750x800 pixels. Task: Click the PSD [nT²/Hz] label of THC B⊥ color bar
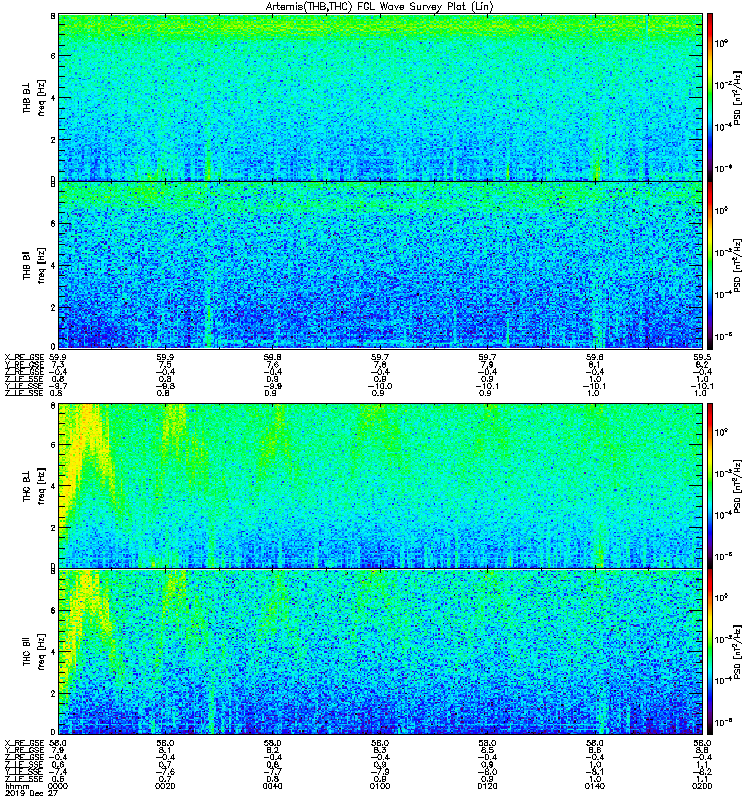coord(737,486)
